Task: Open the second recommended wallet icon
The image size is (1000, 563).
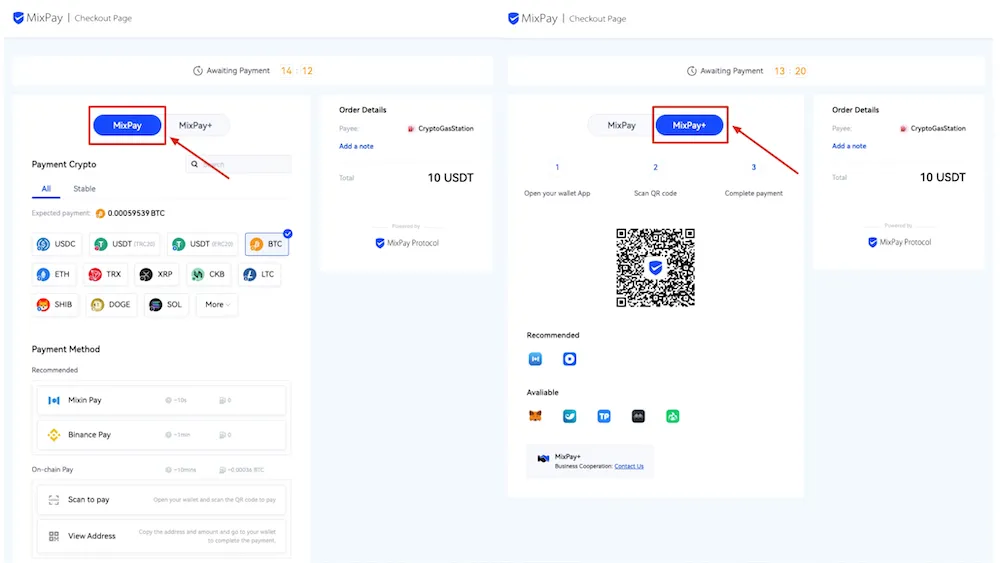Action: coord(570,359)
